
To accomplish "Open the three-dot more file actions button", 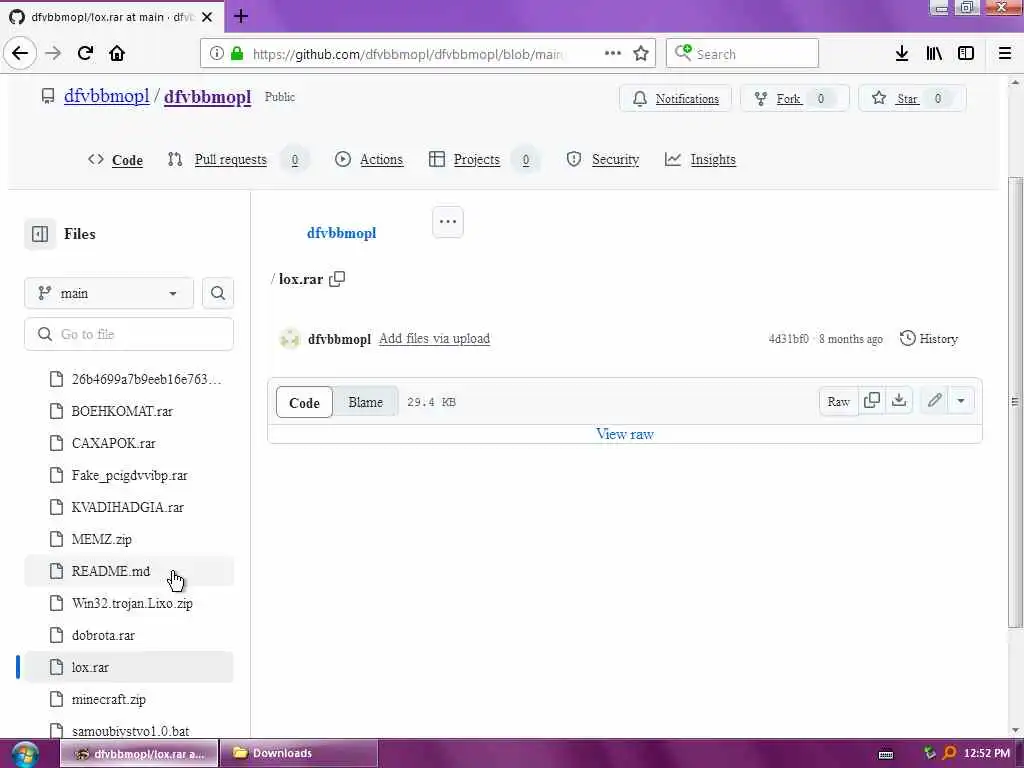I will pyautogui.click(x=448, y=222).
